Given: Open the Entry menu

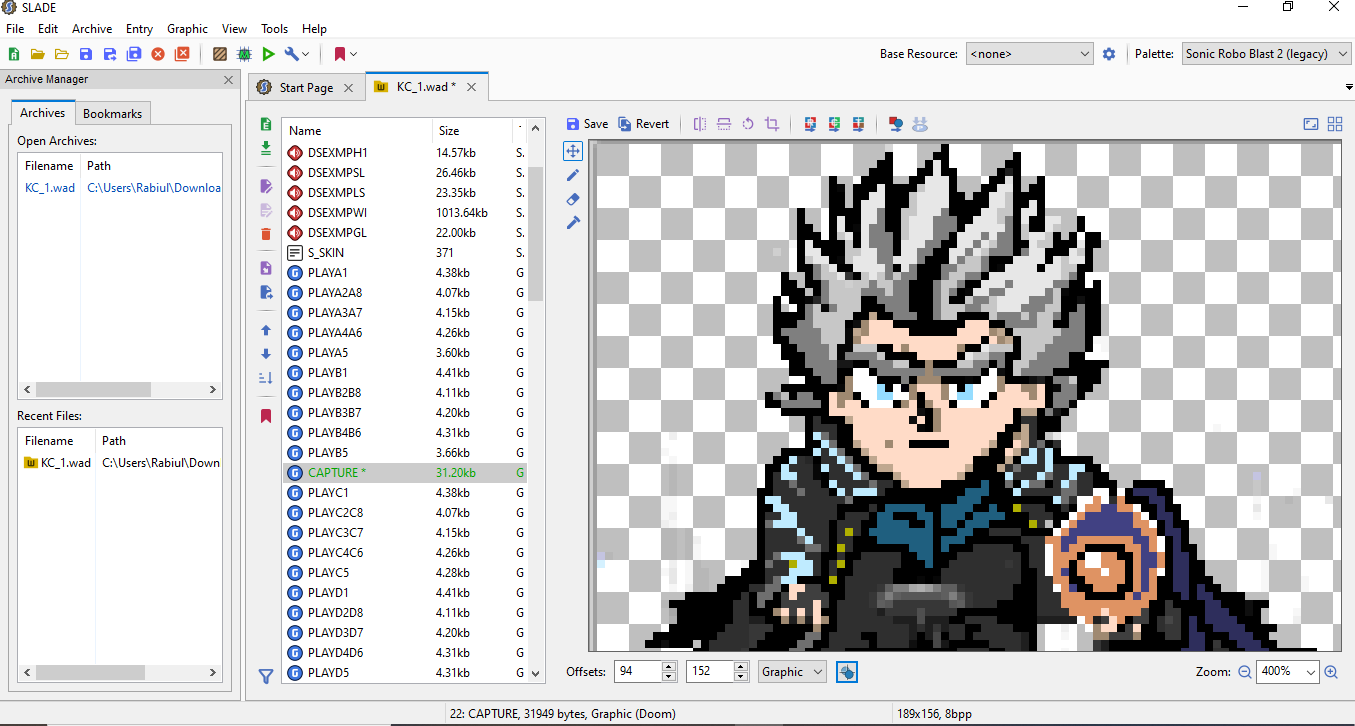Looking at the screenshot, I should click(x=139, y=29).
